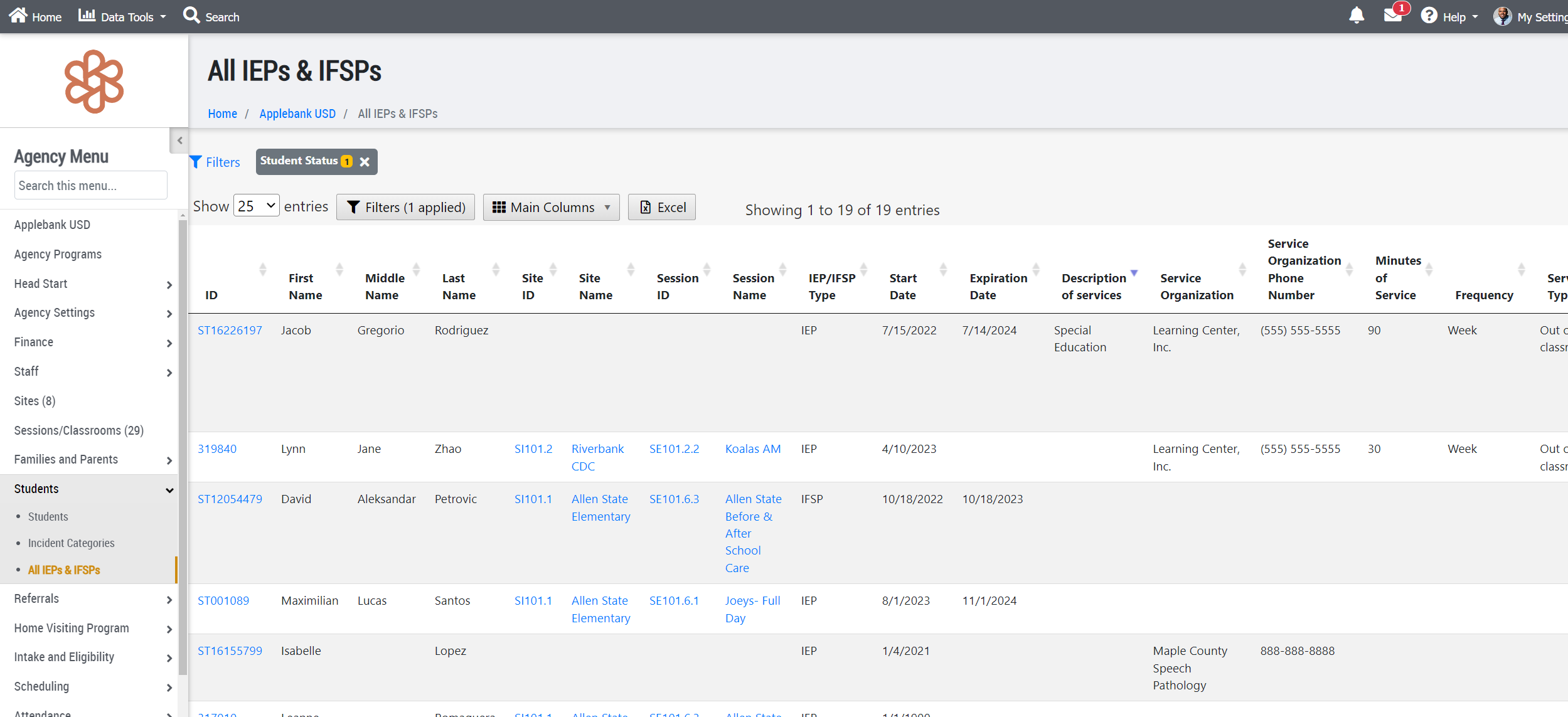Image resolution: width=1568 pixels, height=717 pixels.
Task: Open the entries per page dropdown
Action: [x=257, y=206]
